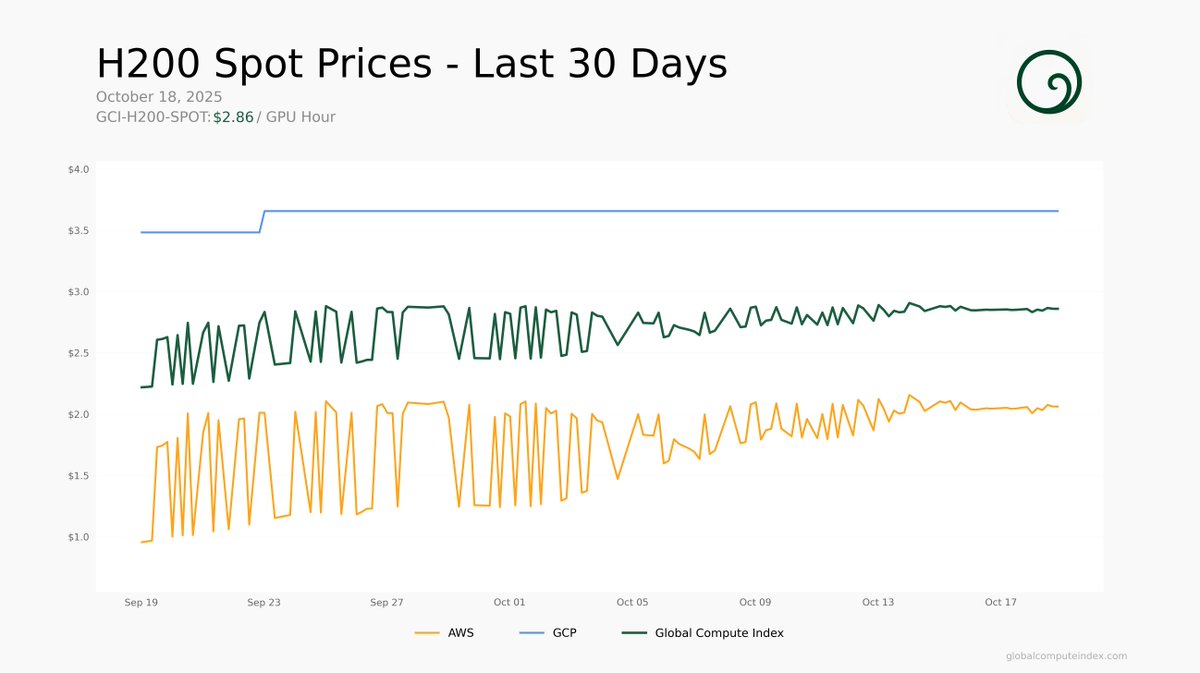
Task: Open the date range selector showing October 18, 2025
Action: 157,96
